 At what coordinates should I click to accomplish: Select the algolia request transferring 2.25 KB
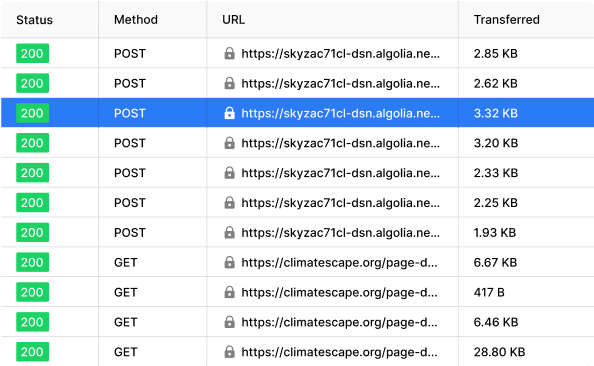click(297, 203)
